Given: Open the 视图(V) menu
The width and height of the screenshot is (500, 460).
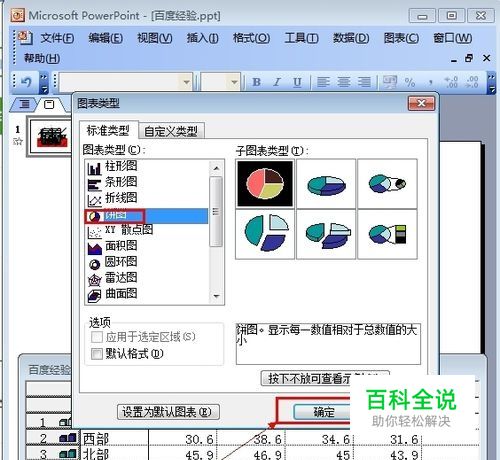Looking at the screenshot, I should click(155, 38).
